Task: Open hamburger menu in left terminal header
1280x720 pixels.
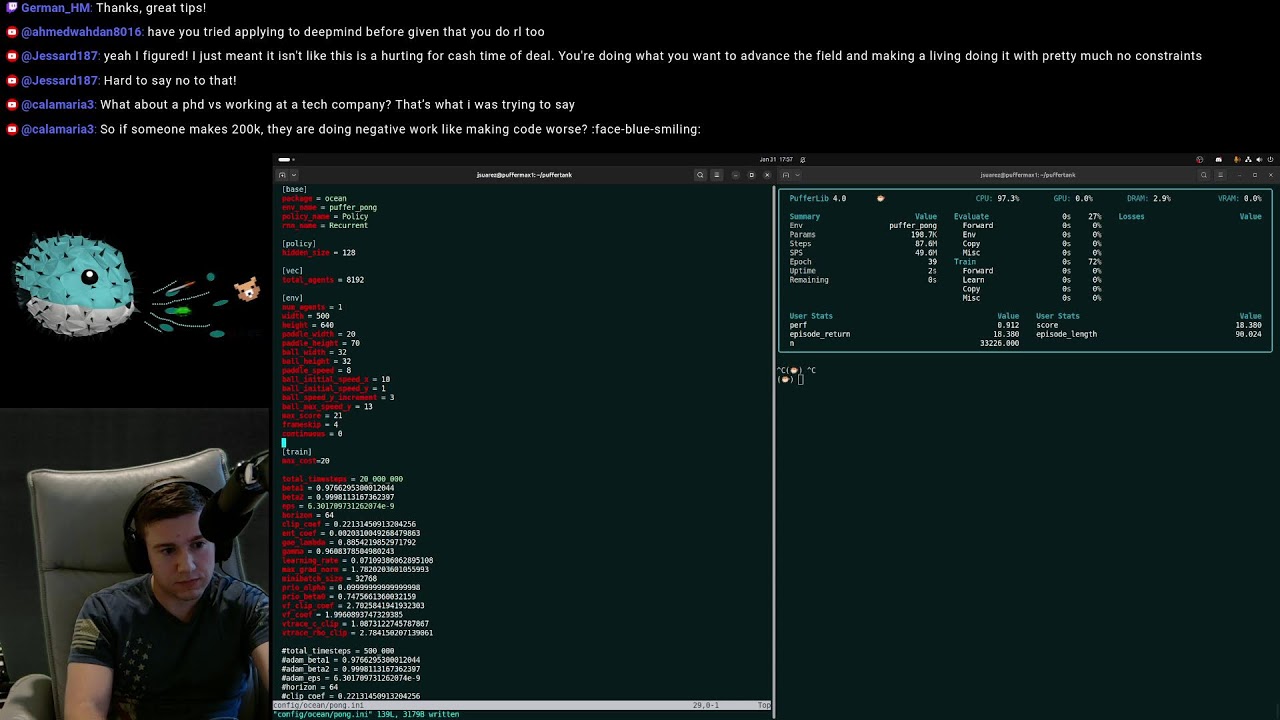Action: pyautogui.click(x=716, y=175)
